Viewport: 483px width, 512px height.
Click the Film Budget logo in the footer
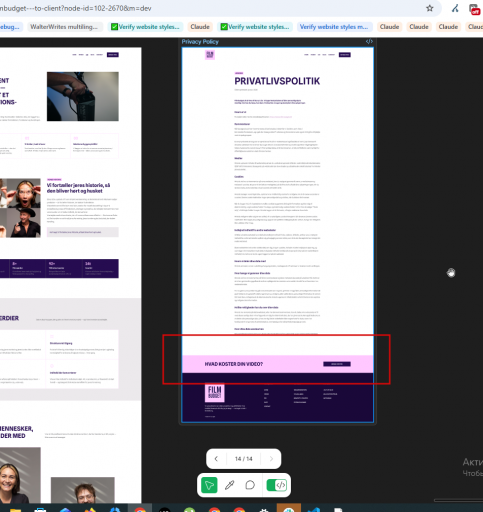click(x=215, y=393)
